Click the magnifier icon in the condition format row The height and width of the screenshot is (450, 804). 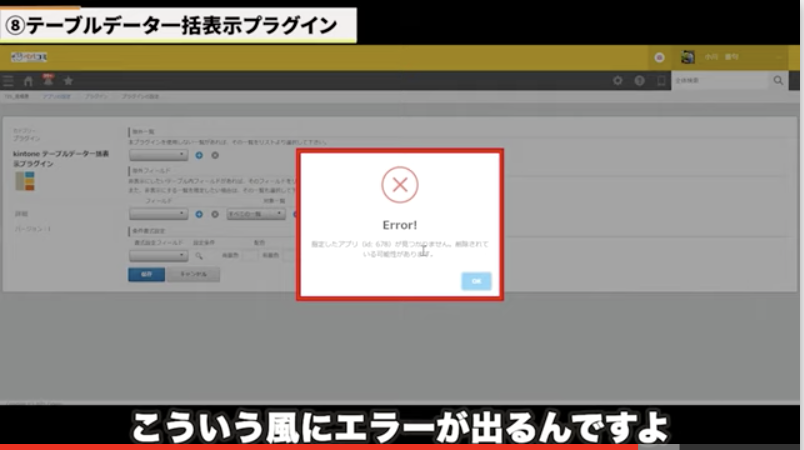[200, 256]
